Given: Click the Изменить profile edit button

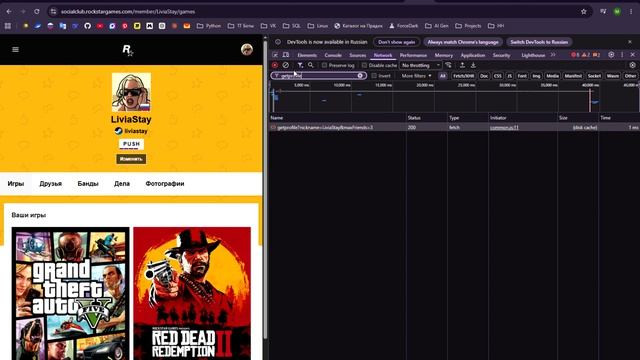Looking at the screenshot, I should (x=131, y=159).
